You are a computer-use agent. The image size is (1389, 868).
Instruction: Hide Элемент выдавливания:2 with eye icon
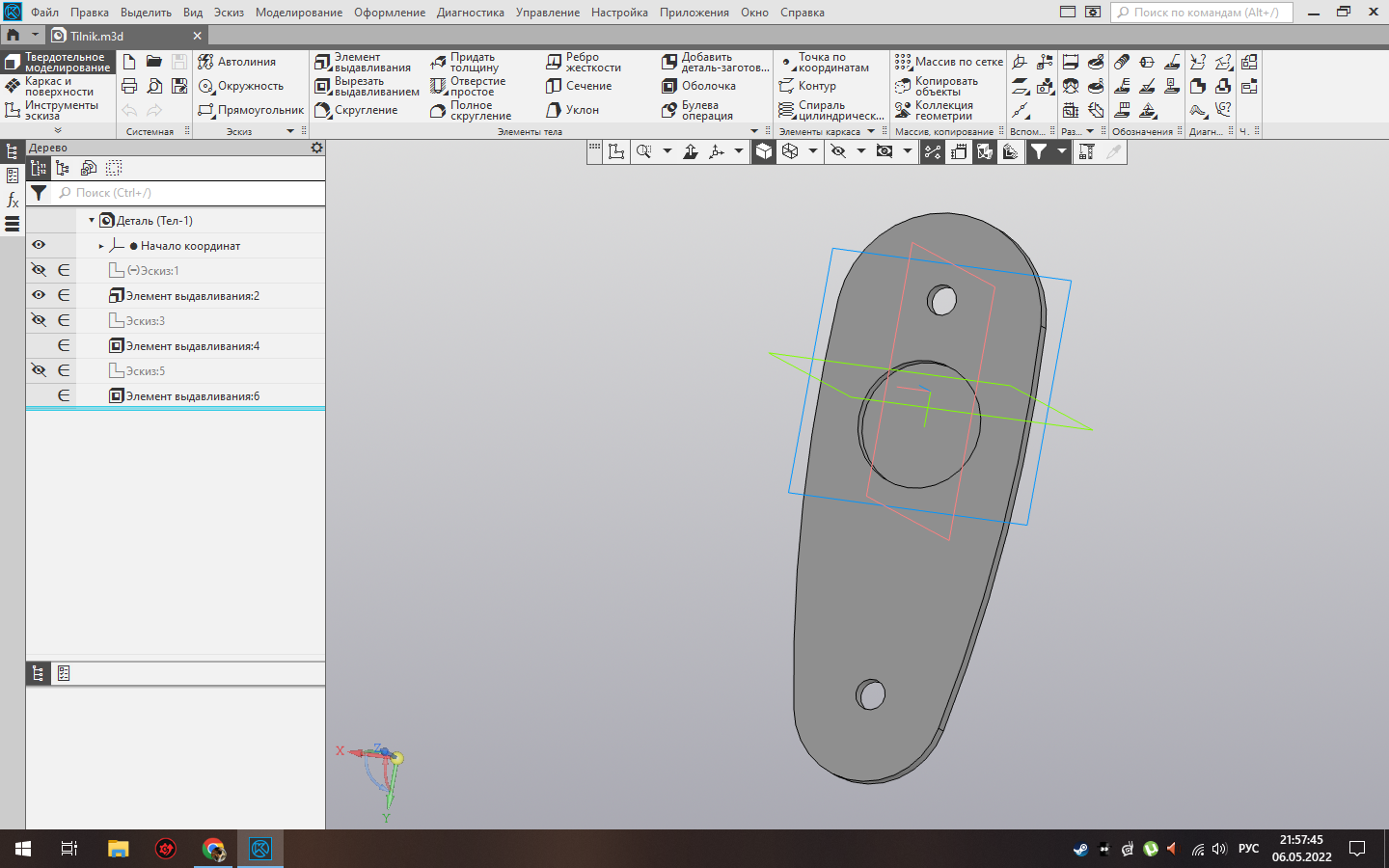39,295
